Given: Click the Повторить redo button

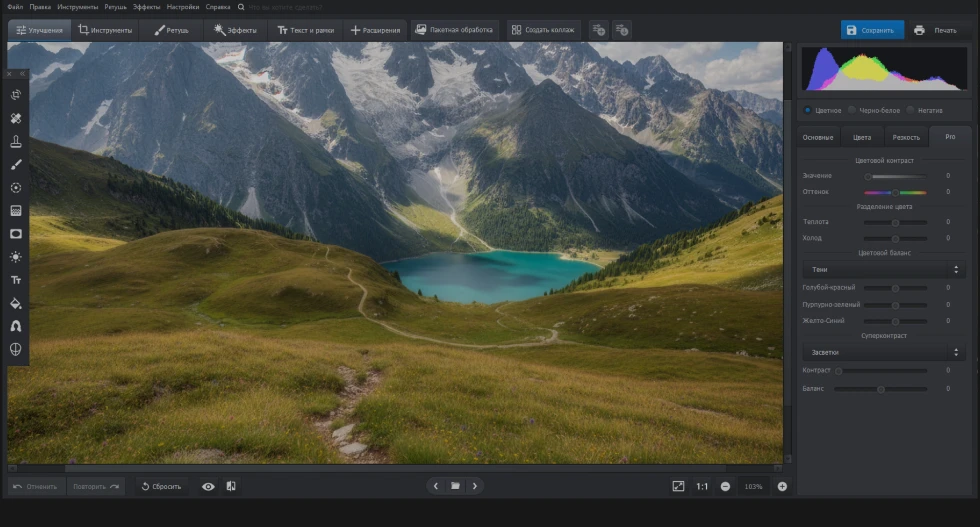Looking at the screenshot, I should [x=96, y=486].
